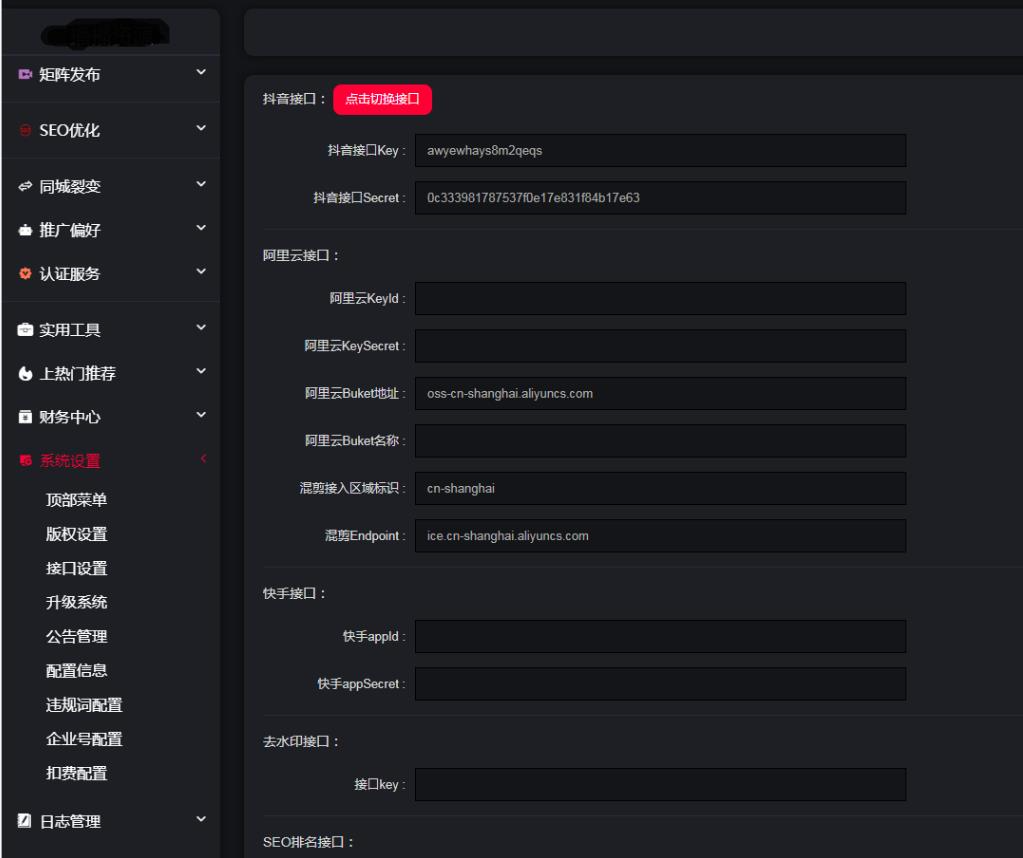Click the badge icon beside 认证服务
This screenshot has width=1023, height=858.
[x=25, y=275]
